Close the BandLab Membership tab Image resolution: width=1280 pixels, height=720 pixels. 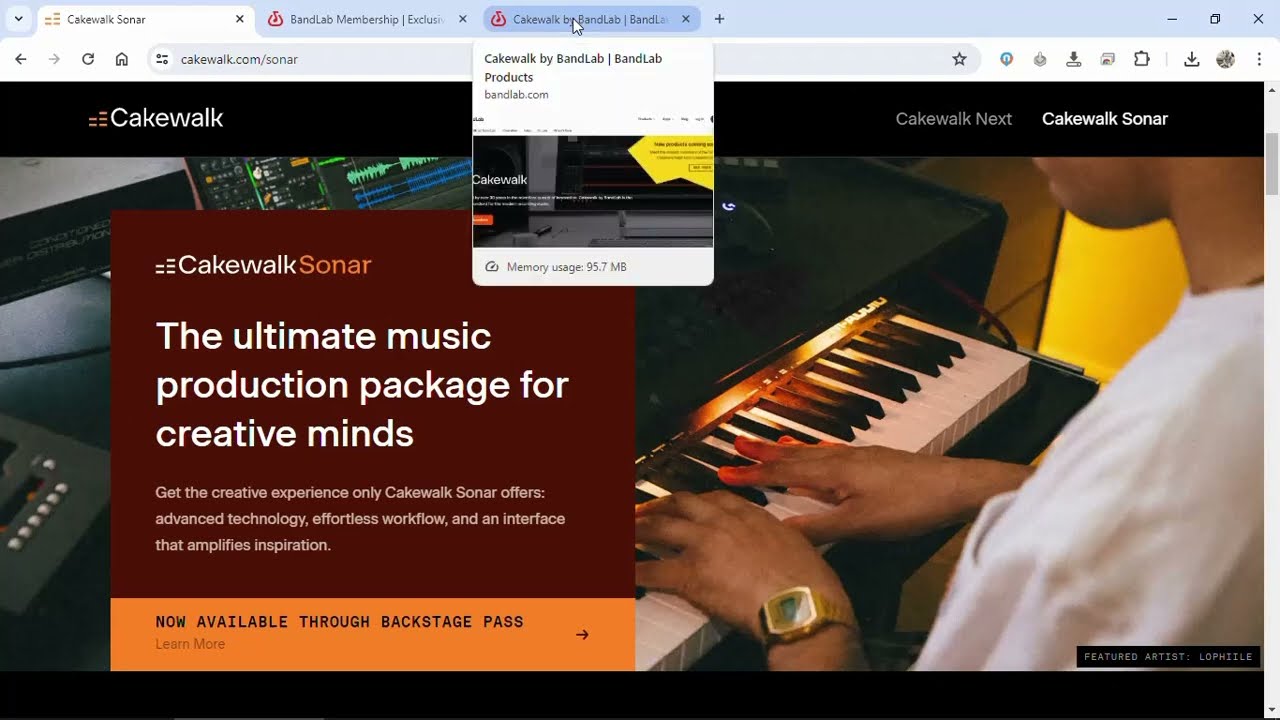tap(462, 19)
